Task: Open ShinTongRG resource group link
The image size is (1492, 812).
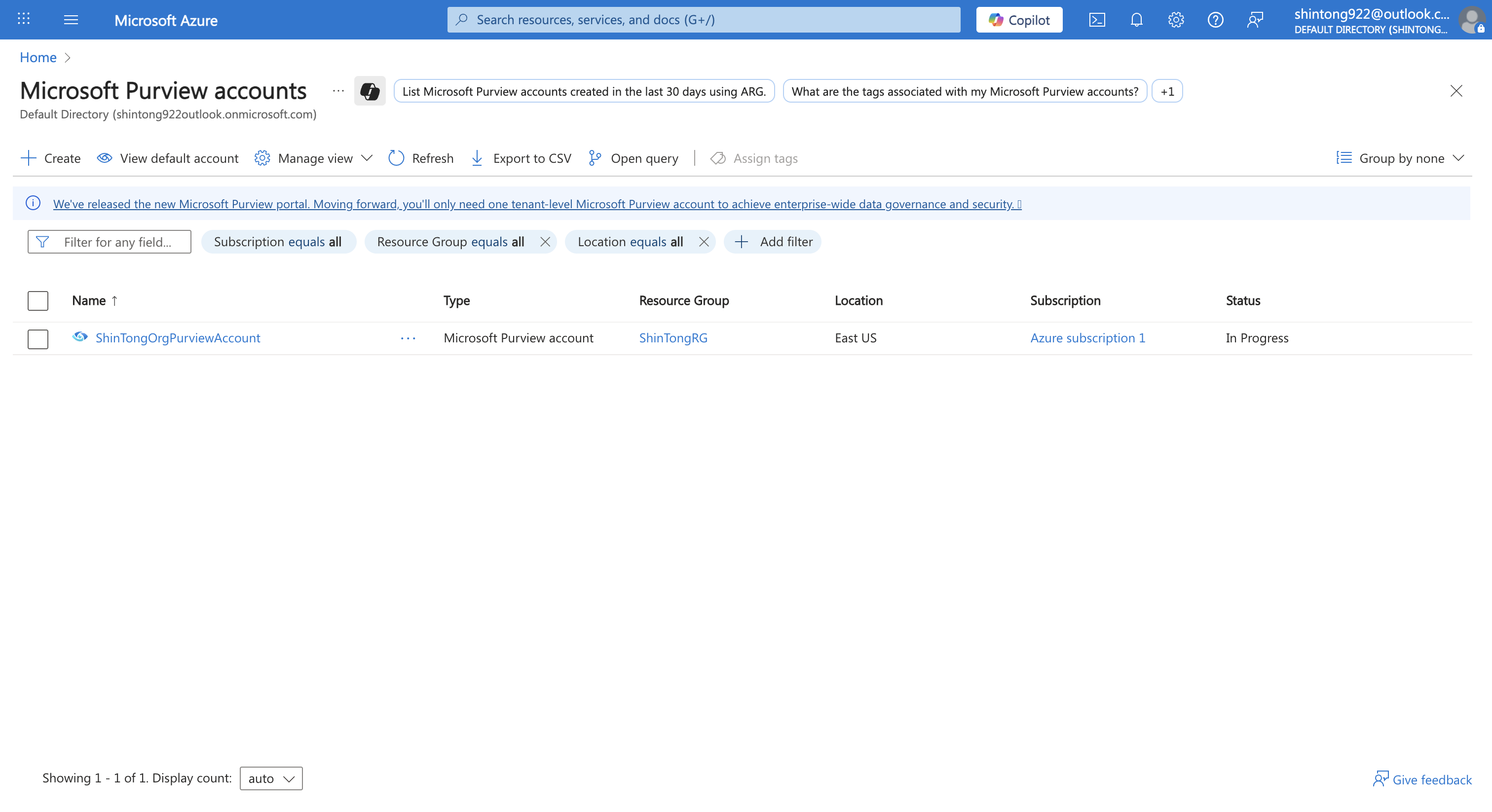Action: point(672,337)
